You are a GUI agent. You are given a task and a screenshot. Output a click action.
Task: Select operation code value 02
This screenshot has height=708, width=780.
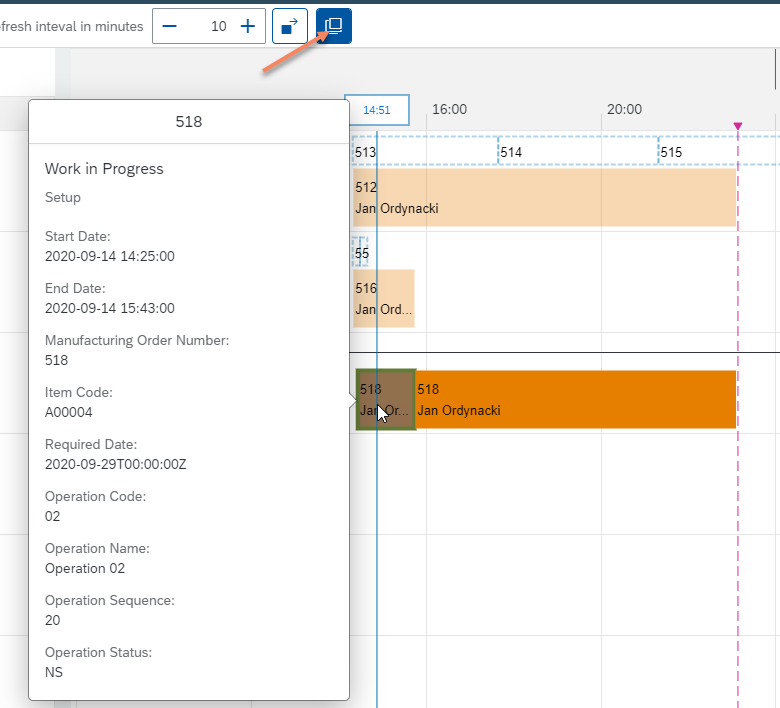(52, 516)
